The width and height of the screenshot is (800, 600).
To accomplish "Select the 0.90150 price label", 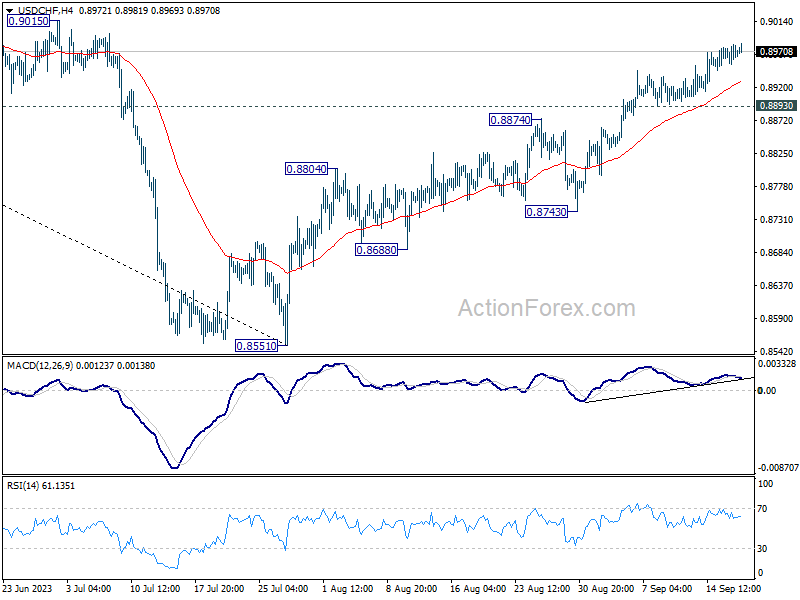I will tap(29, 21).
